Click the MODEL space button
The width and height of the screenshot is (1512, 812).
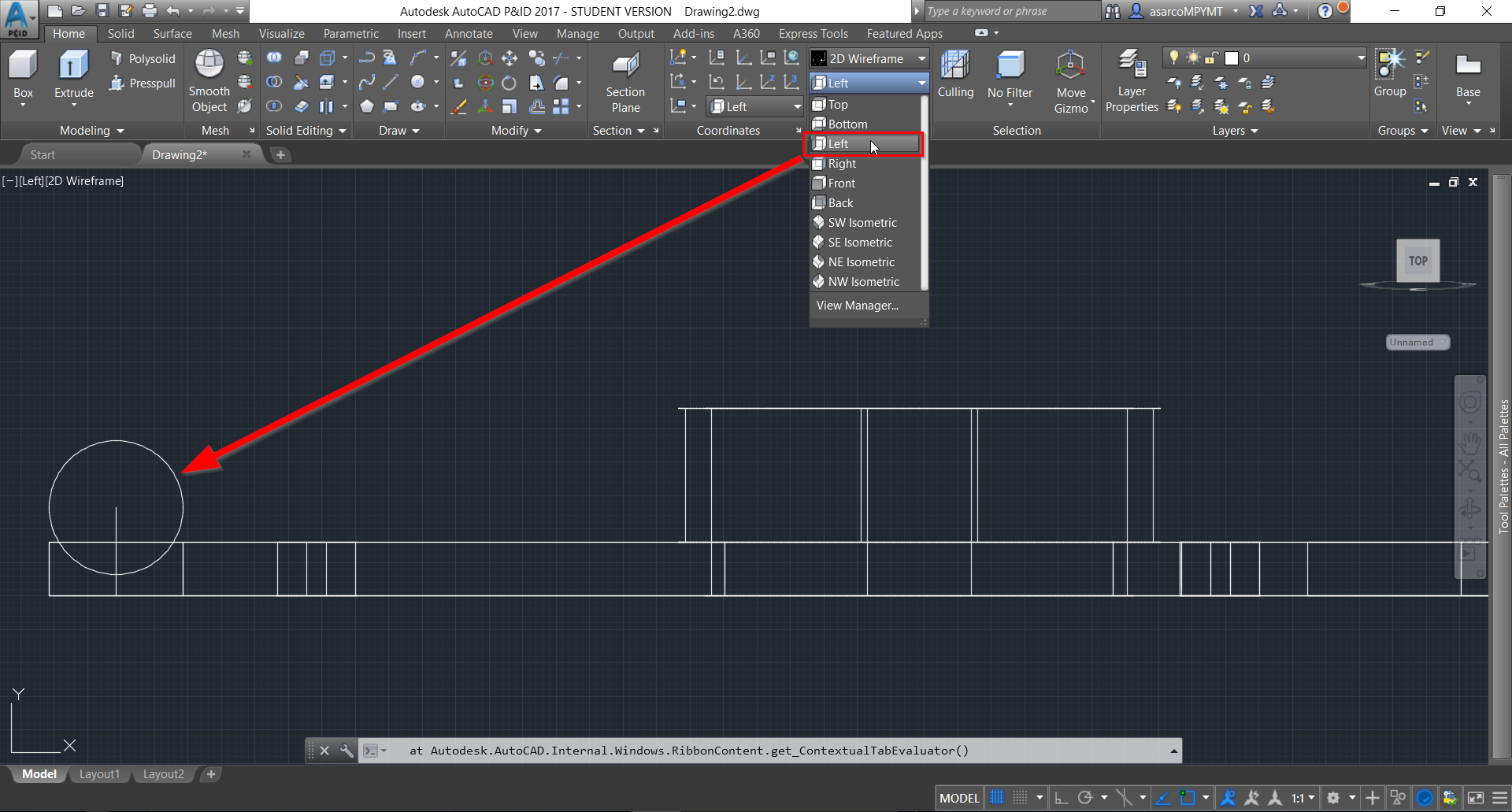point(959,798)
